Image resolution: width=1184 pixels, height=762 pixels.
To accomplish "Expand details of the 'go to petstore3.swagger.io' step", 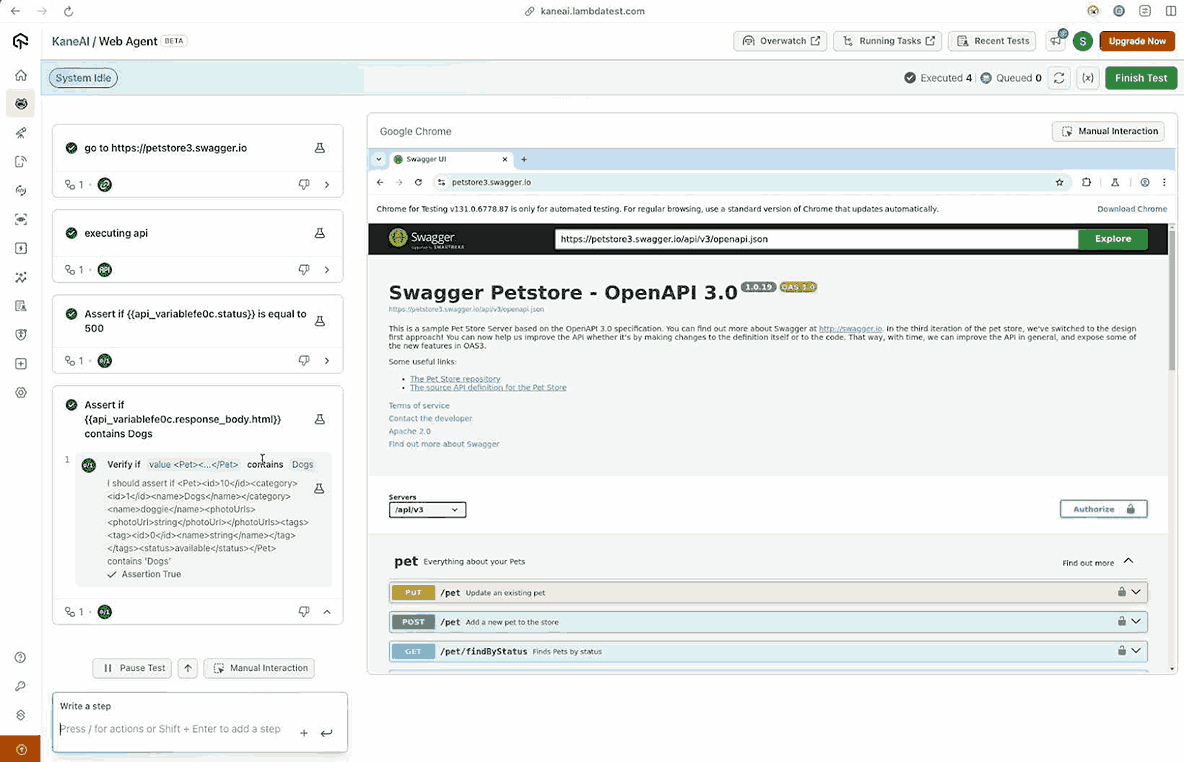I will click(326, 184).
